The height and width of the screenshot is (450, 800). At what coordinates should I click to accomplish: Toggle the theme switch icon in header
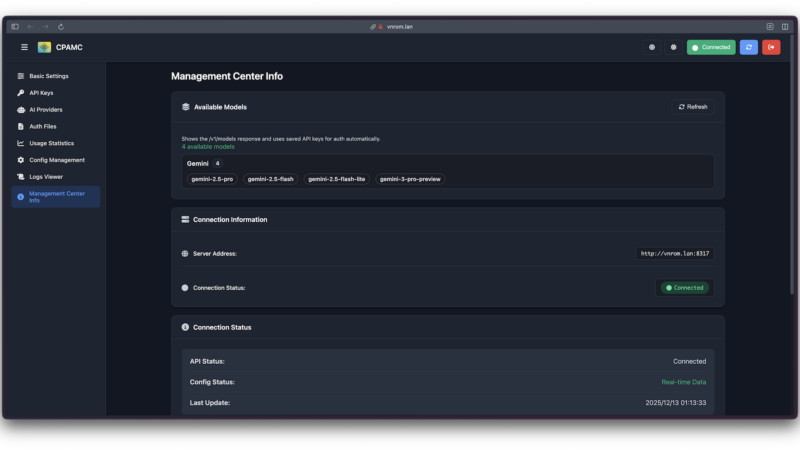[673, 47]
